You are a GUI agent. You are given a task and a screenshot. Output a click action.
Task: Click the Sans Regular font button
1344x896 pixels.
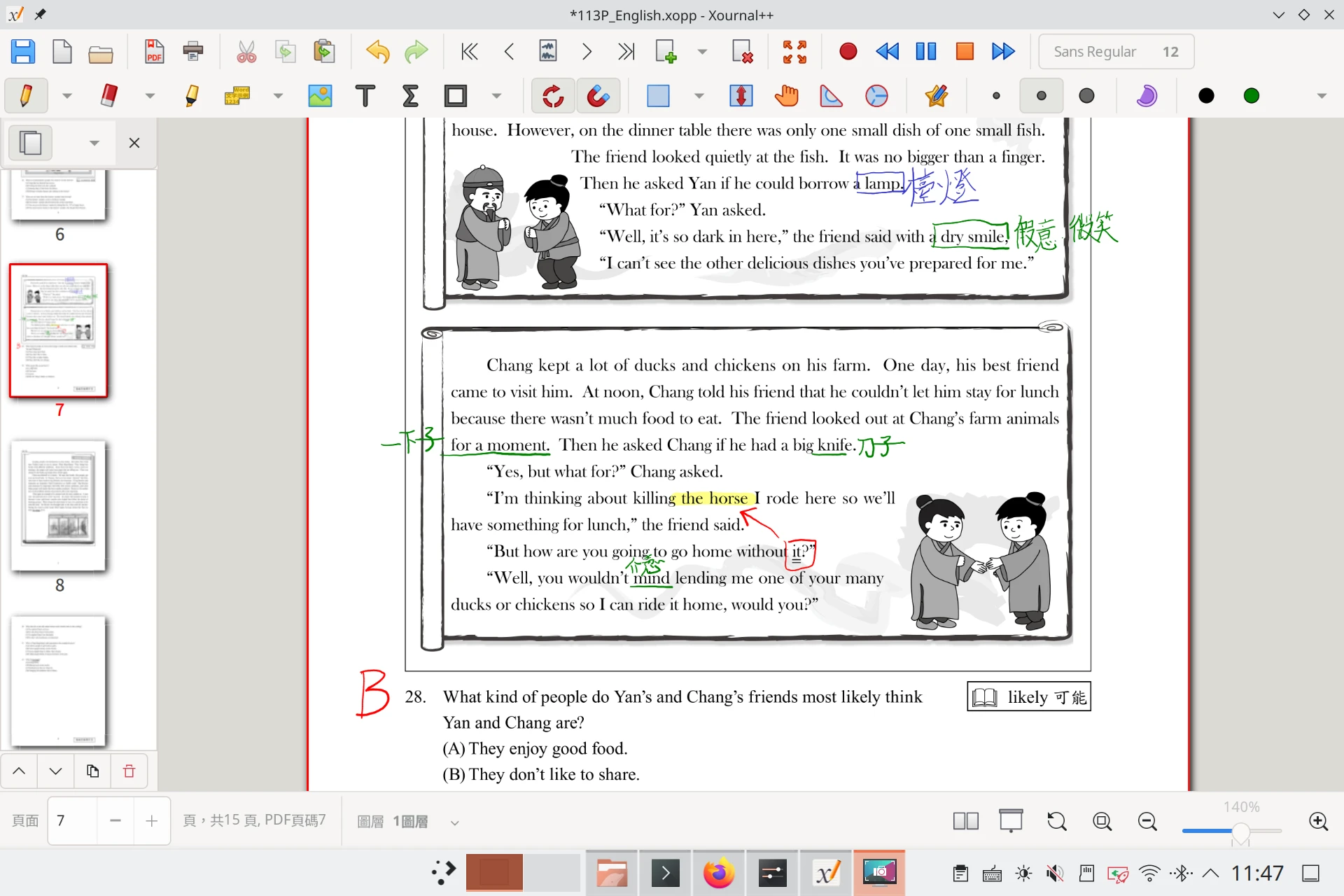[x=1116, y=52]
